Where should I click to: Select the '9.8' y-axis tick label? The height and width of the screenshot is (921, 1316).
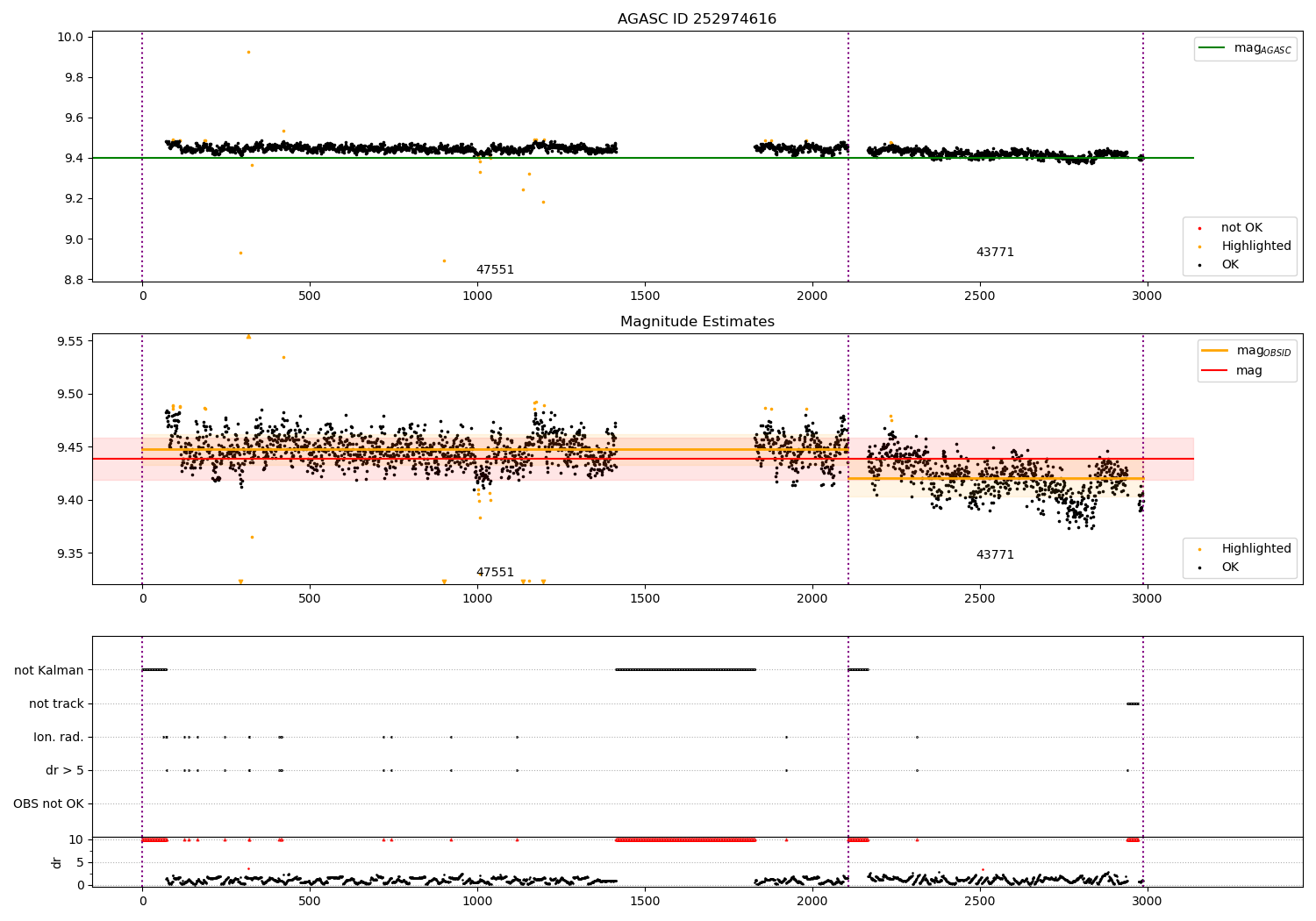coord(74,77)
